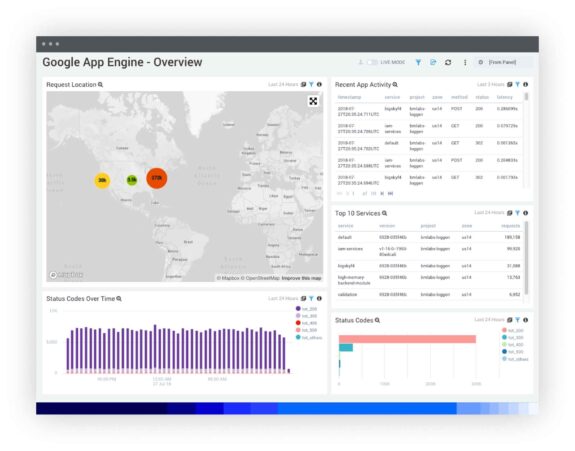Open Last 24 Hours range on Top 10 Services
The width and height of the screenshot is (575, 451).
coord(490,213)
